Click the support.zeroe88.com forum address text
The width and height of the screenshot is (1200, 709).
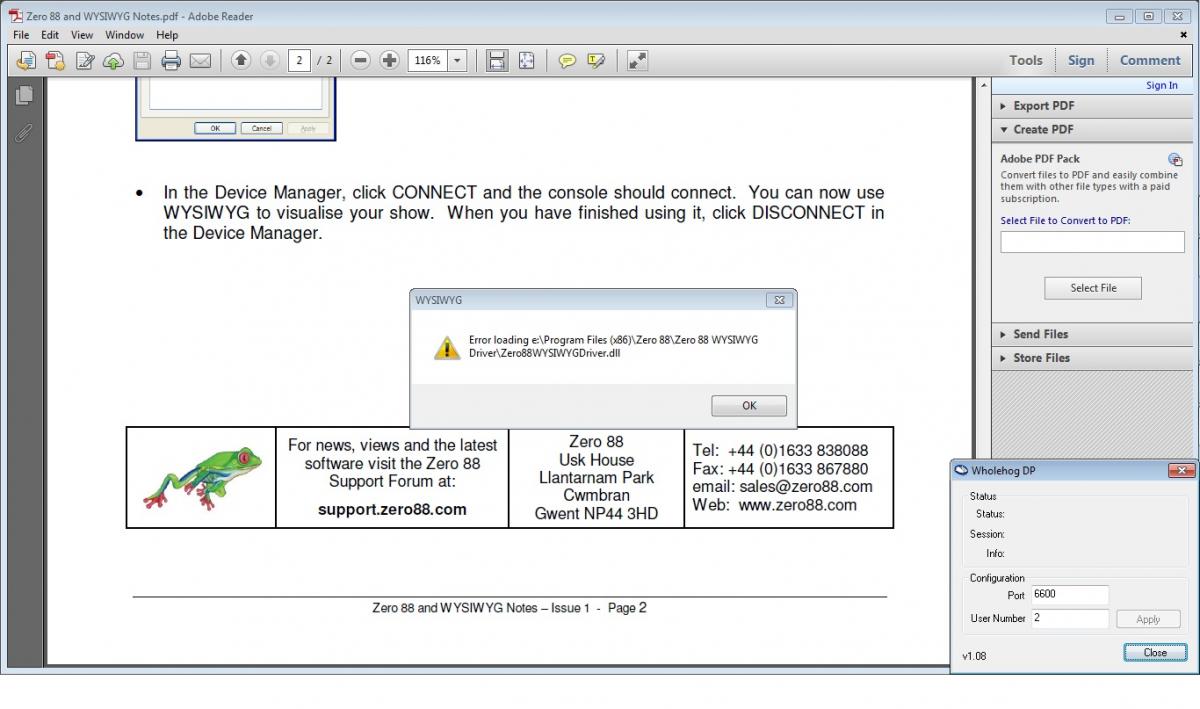[x=392, y=509]
